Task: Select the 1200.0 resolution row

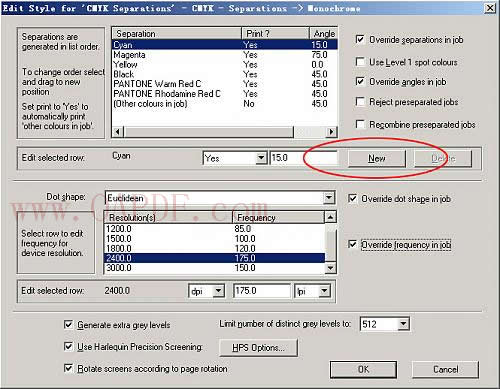Action: (x=215, y=229)
